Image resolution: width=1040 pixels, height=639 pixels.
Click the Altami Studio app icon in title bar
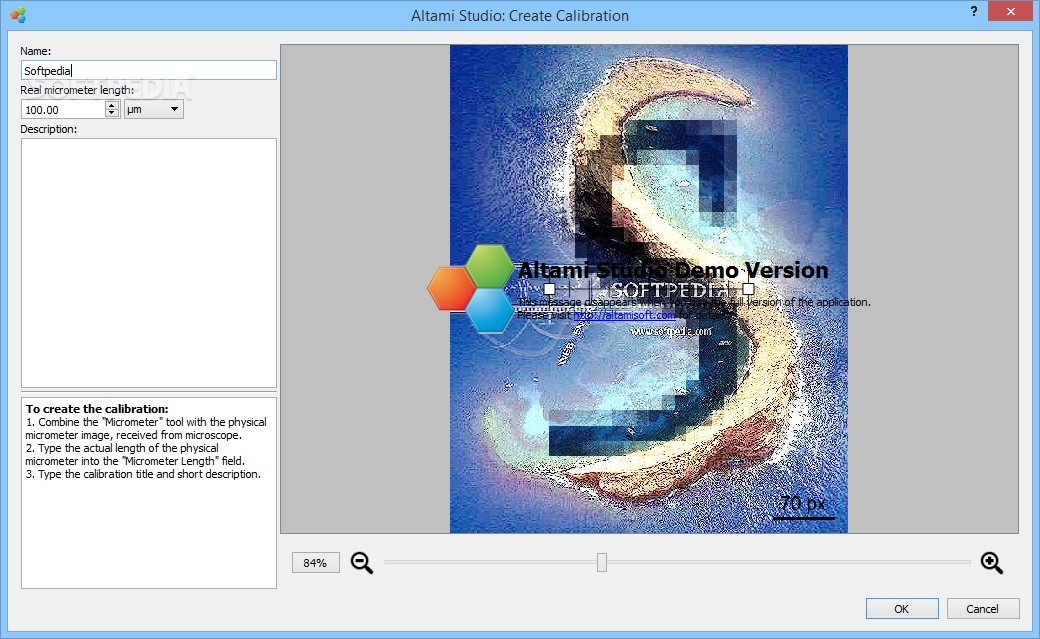[x=18, y=15]
